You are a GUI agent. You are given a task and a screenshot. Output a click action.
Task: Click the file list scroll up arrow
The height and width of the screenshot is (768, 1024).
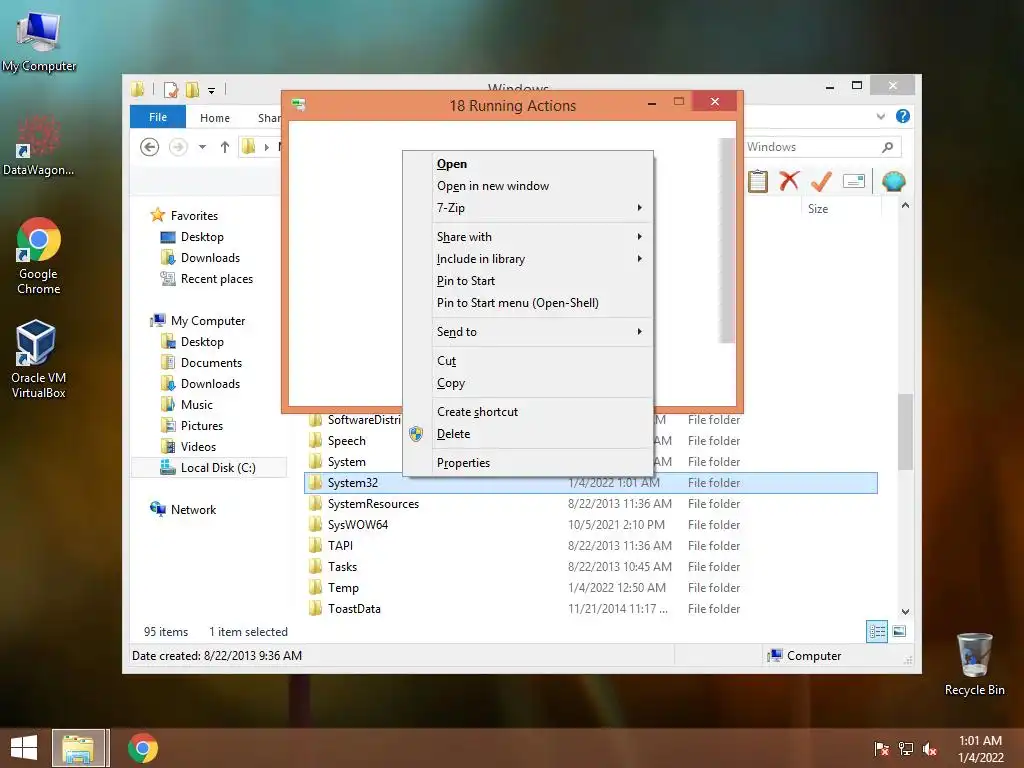(x=905, y=205)
